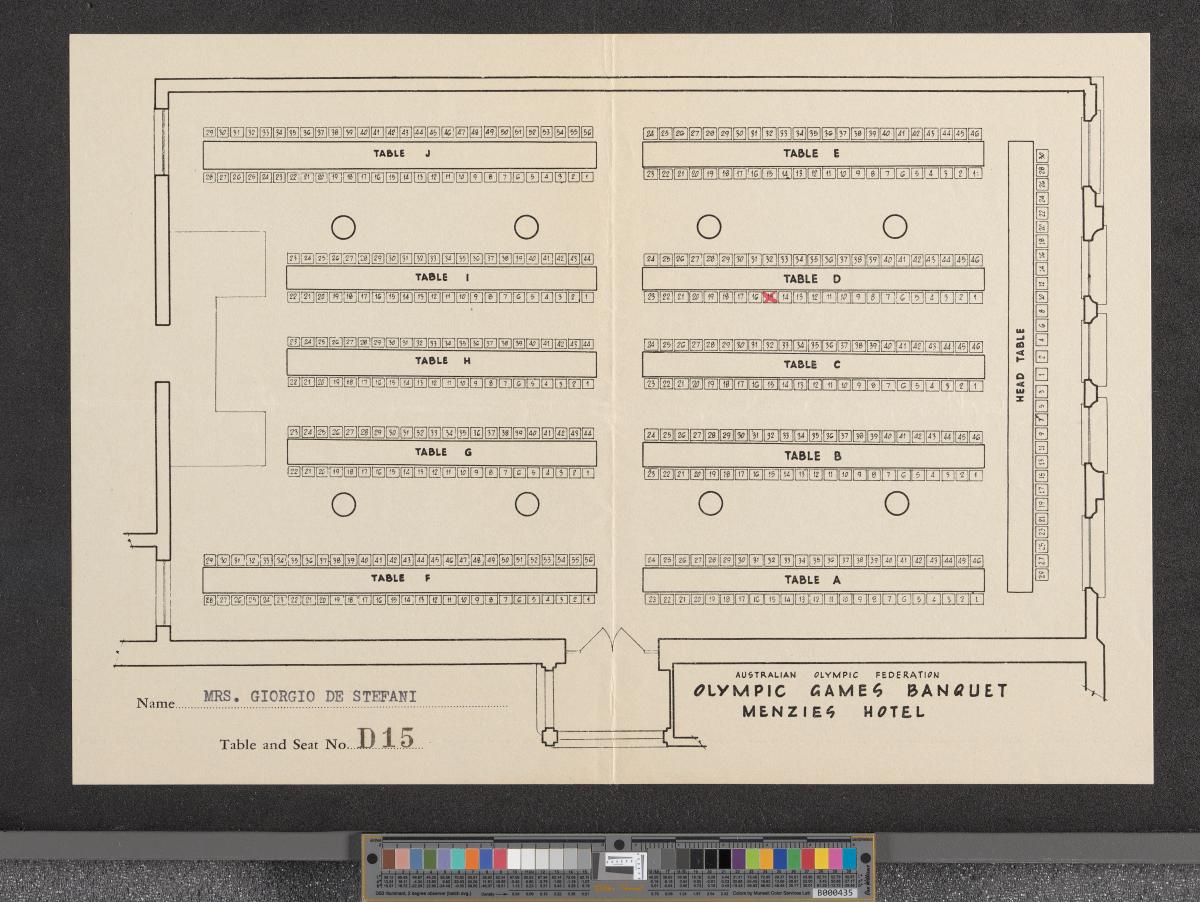Click the vertical 'HEAD TABLE' label
Image resolution: width=1200 pixels, height=902 pixels.
coord(1020,365)
